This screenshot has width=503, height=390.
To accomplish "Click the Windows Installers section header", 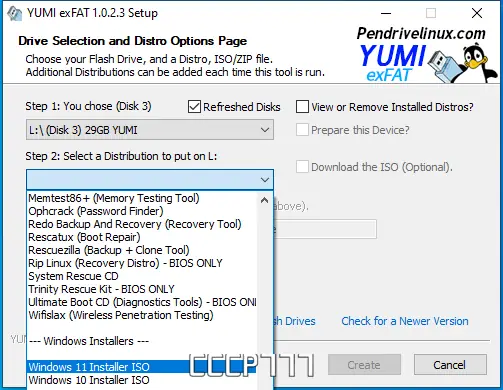I will click(x=143, y=341).
